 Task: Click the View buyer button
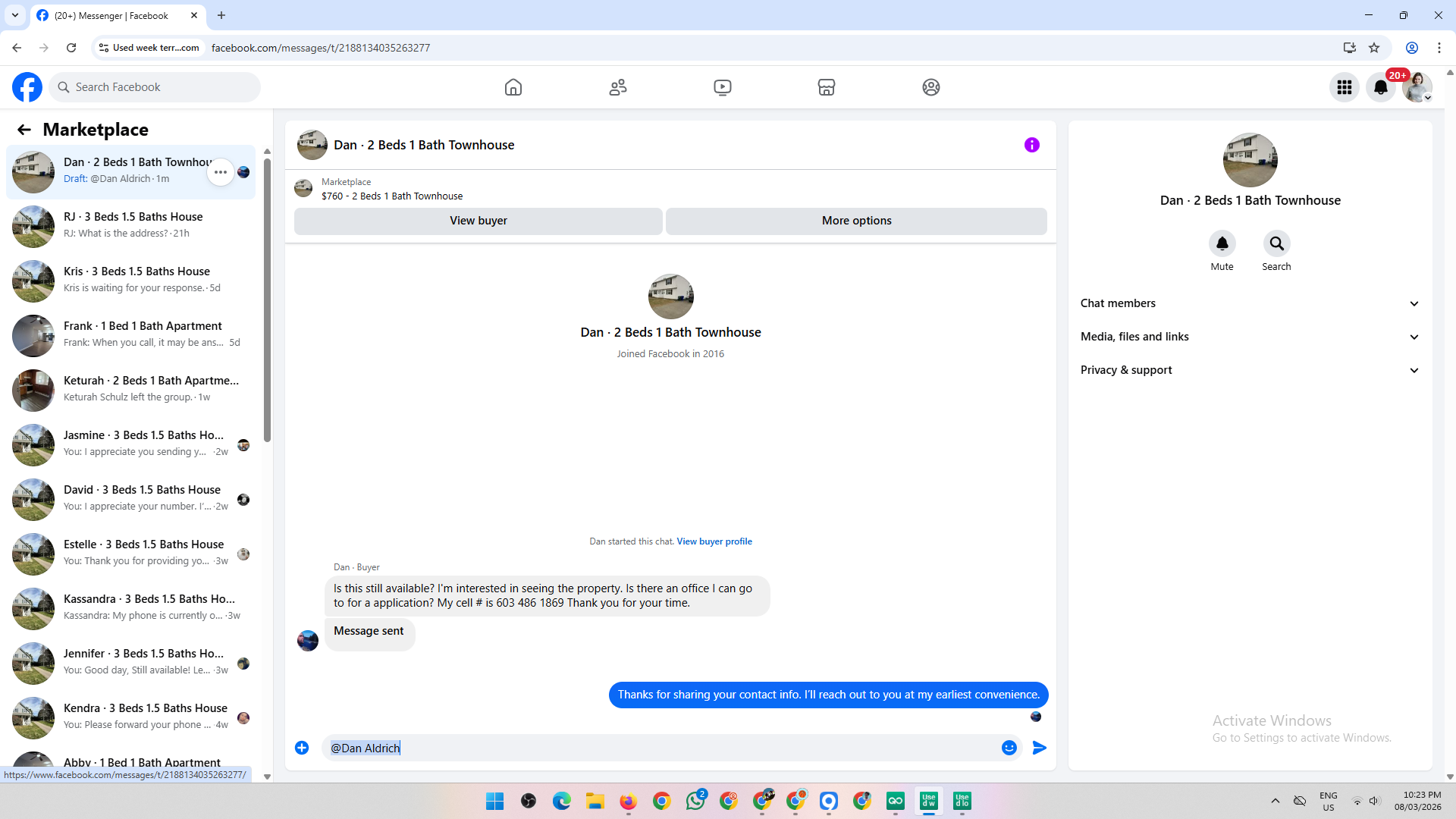click(x=478, y=221)
